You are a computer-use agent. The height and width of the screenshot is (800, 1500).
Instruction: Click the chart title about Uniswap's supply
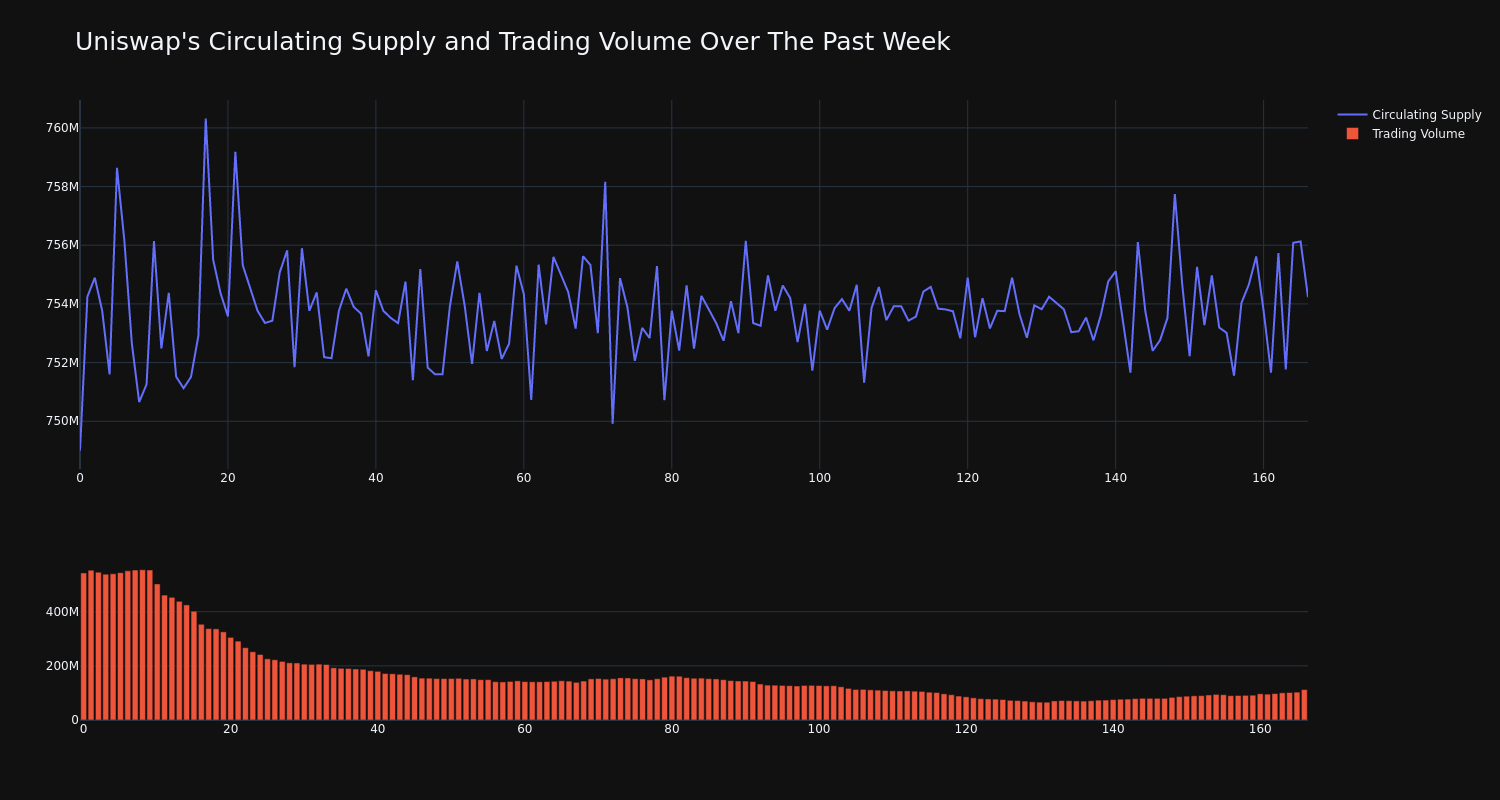[512, 42]
